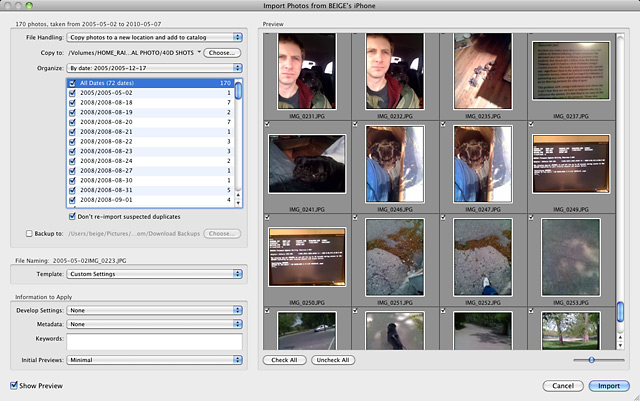The height and width of the screenshot is (401, 640).
Task: Select the IMG_0249.JPG thumbnail
Action: click(x=571, y=164)
